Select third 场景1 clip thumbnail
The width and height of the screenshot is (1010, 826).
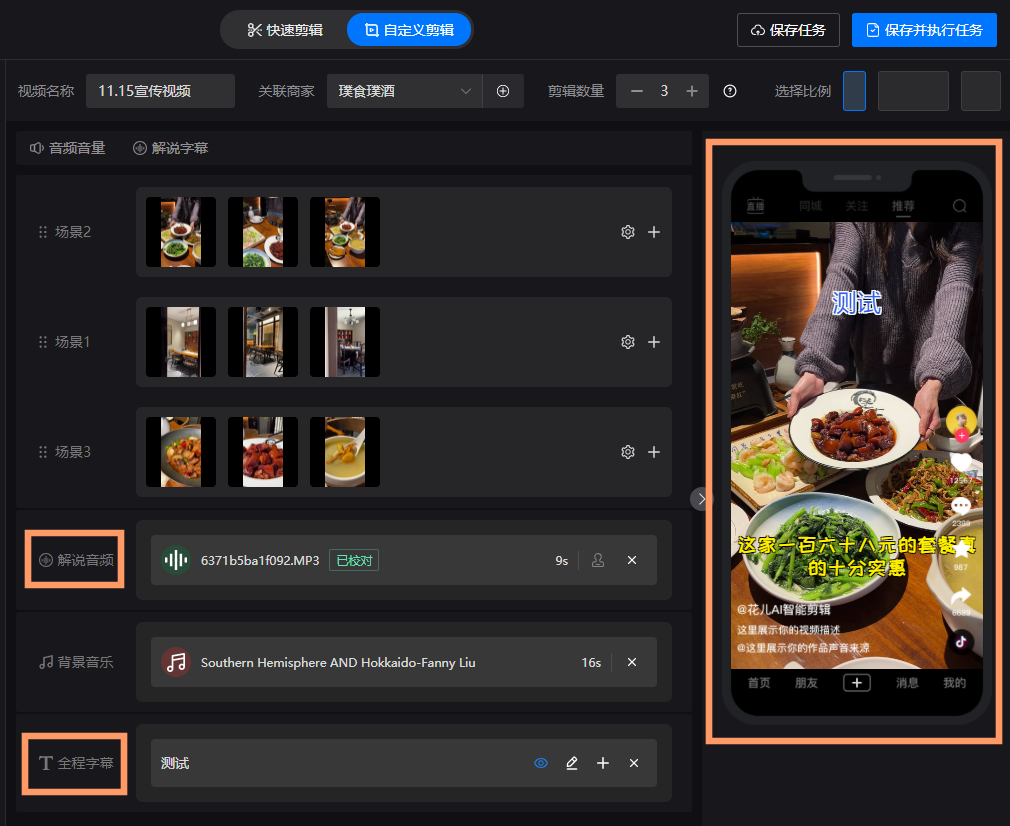pos(345,342)
